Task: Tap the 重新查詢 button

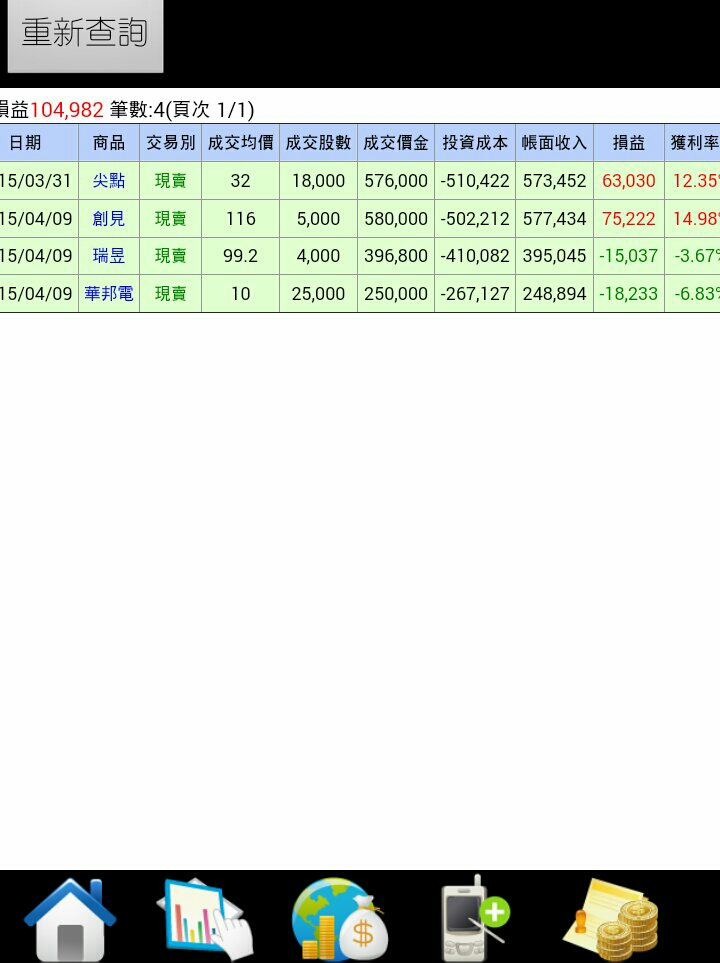Action: coord(85,35)
